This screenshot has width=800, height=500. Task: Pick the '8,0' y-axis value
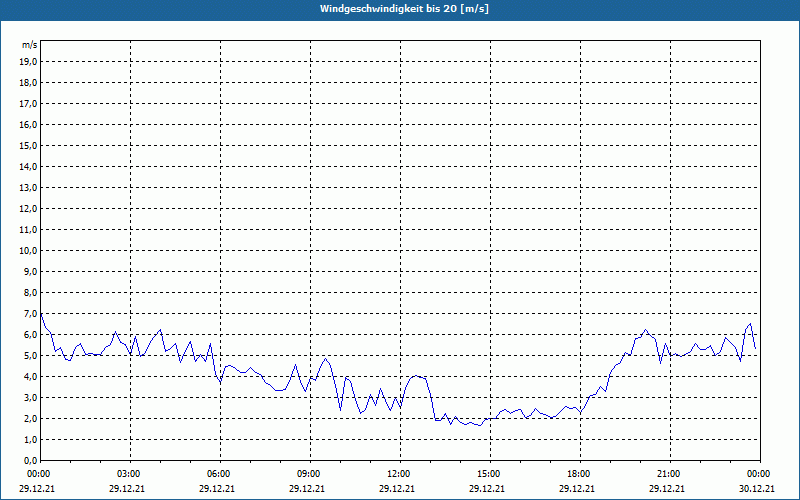coord(31,292)
